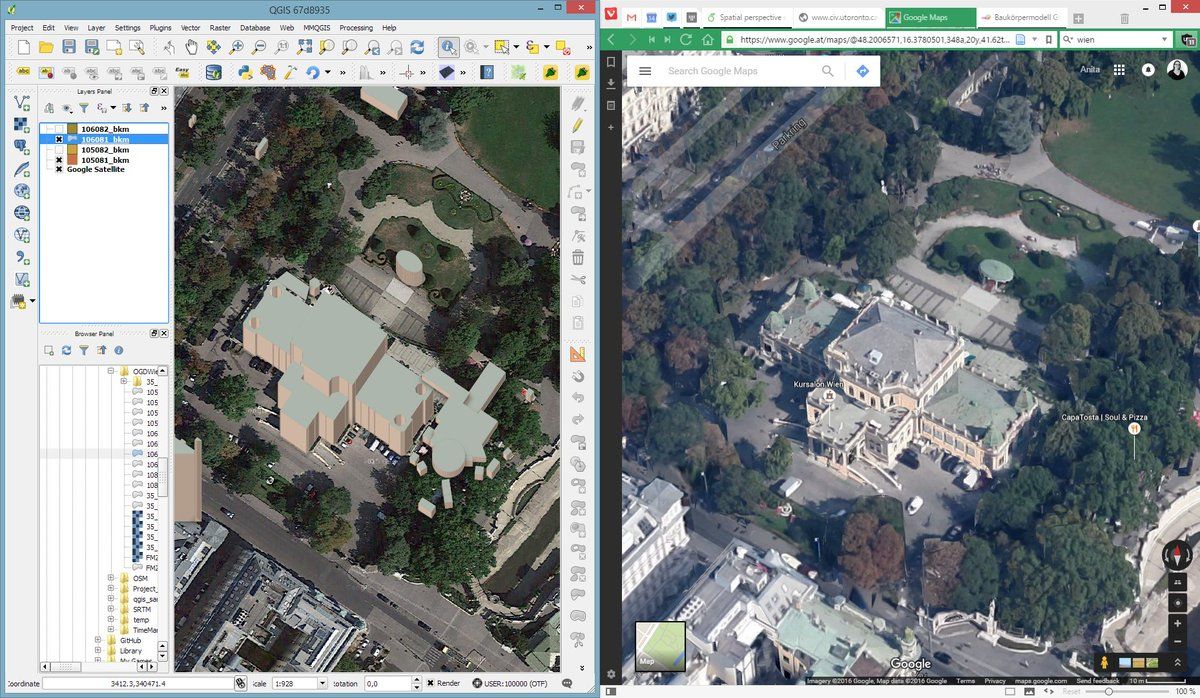Toggle the Render checkbox in status bar
Image resolution: width=1200 pixels, height=698 pixels.
point(431,683)
